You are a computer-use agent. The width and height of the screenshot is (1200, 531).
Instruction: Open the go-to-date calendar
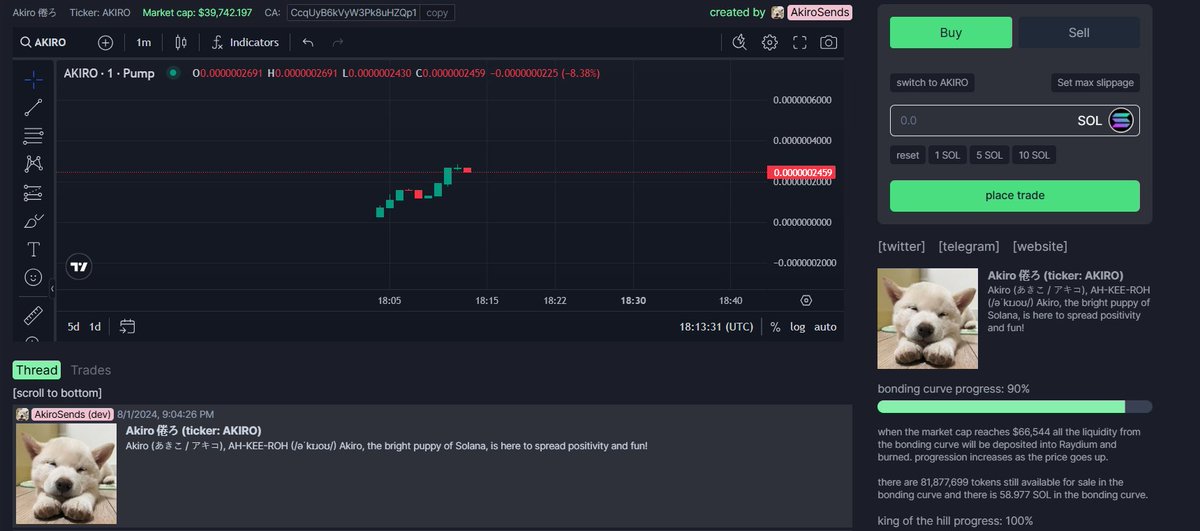127,327
